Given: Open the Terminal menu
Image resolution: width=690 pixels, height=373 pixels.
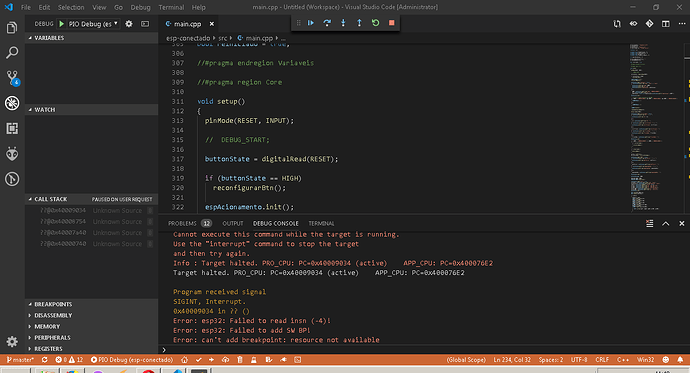Looking at the screenshot, I should [x=171, y=7].
